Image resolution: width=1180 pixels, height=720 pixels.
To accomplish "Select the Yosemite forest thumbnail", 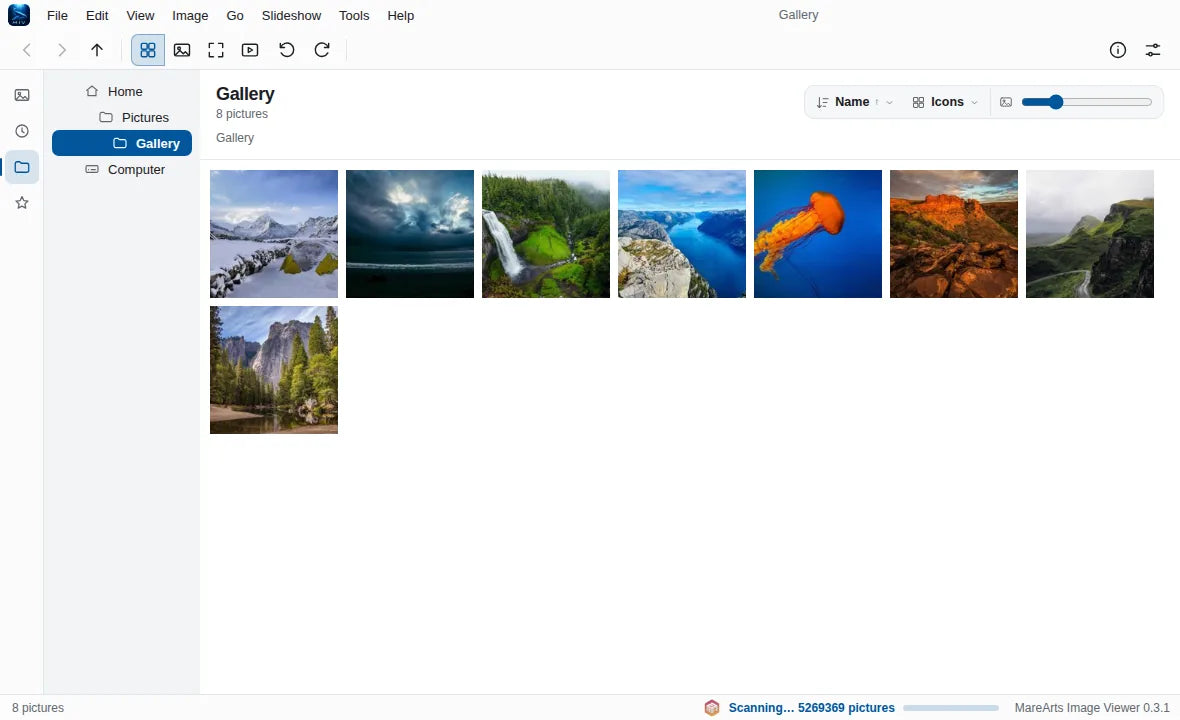I will pyautogui.click(x=274, y=370).
